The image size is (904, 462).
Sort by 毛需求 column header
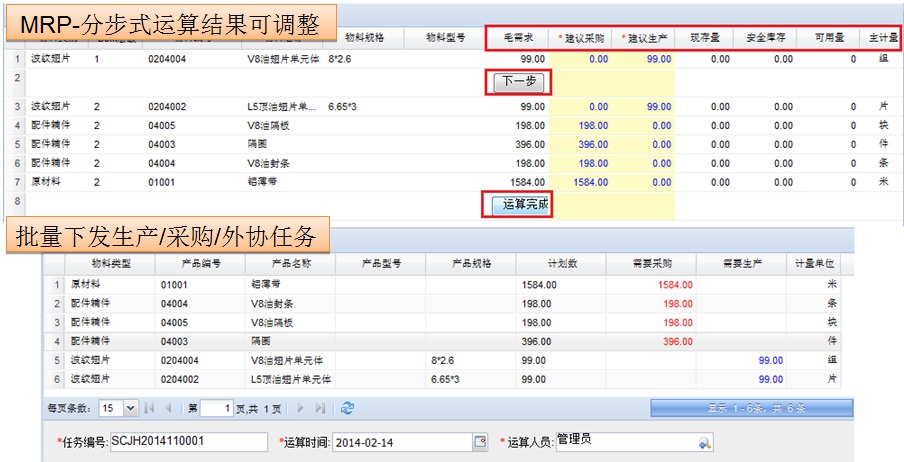click(x=518, y=38)
